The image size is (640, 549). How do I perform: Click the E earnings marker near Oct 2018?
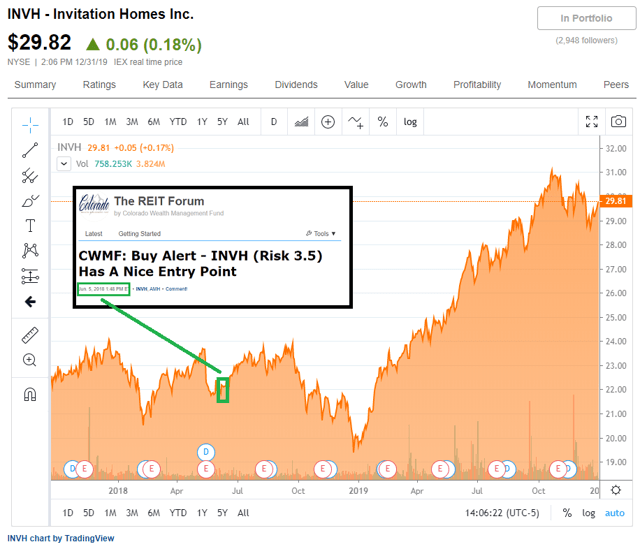point(322,469)
